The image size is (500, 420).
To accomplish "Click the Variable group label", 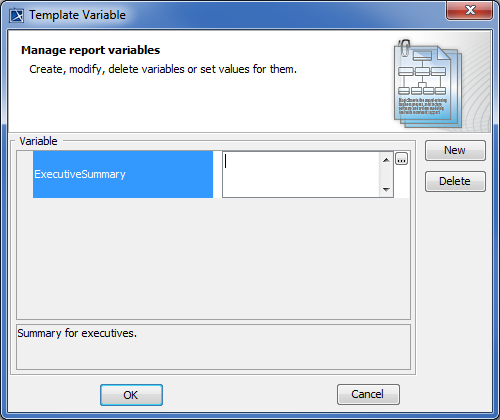I will point(38,141).
